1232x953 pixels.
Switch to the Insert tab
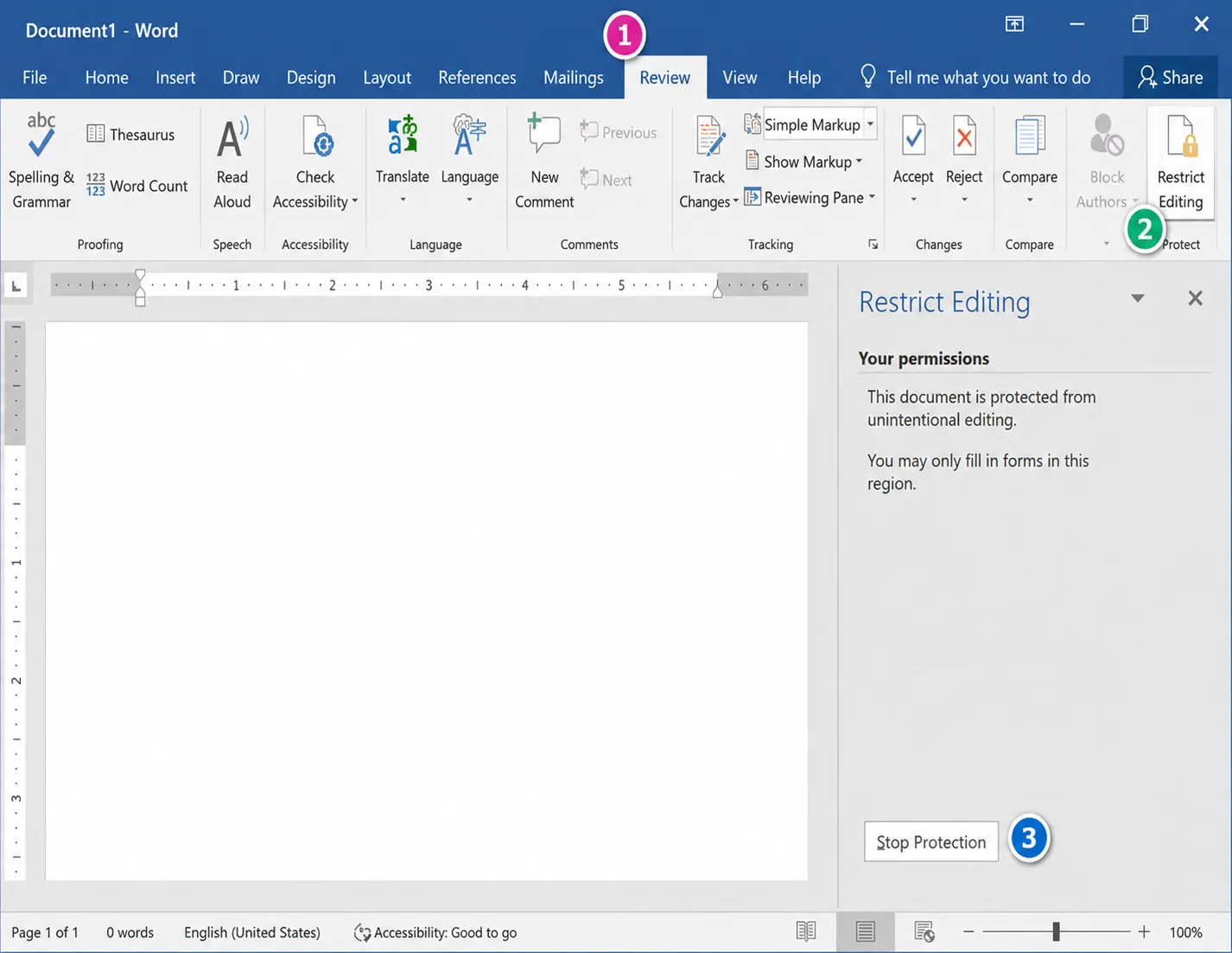175,77
